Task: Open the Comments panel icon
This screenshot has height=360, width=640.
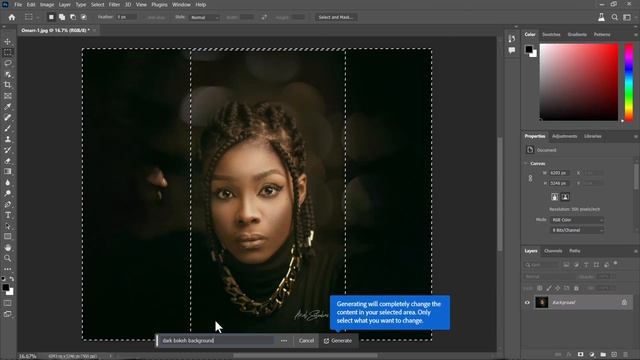Action: point(512,50)
